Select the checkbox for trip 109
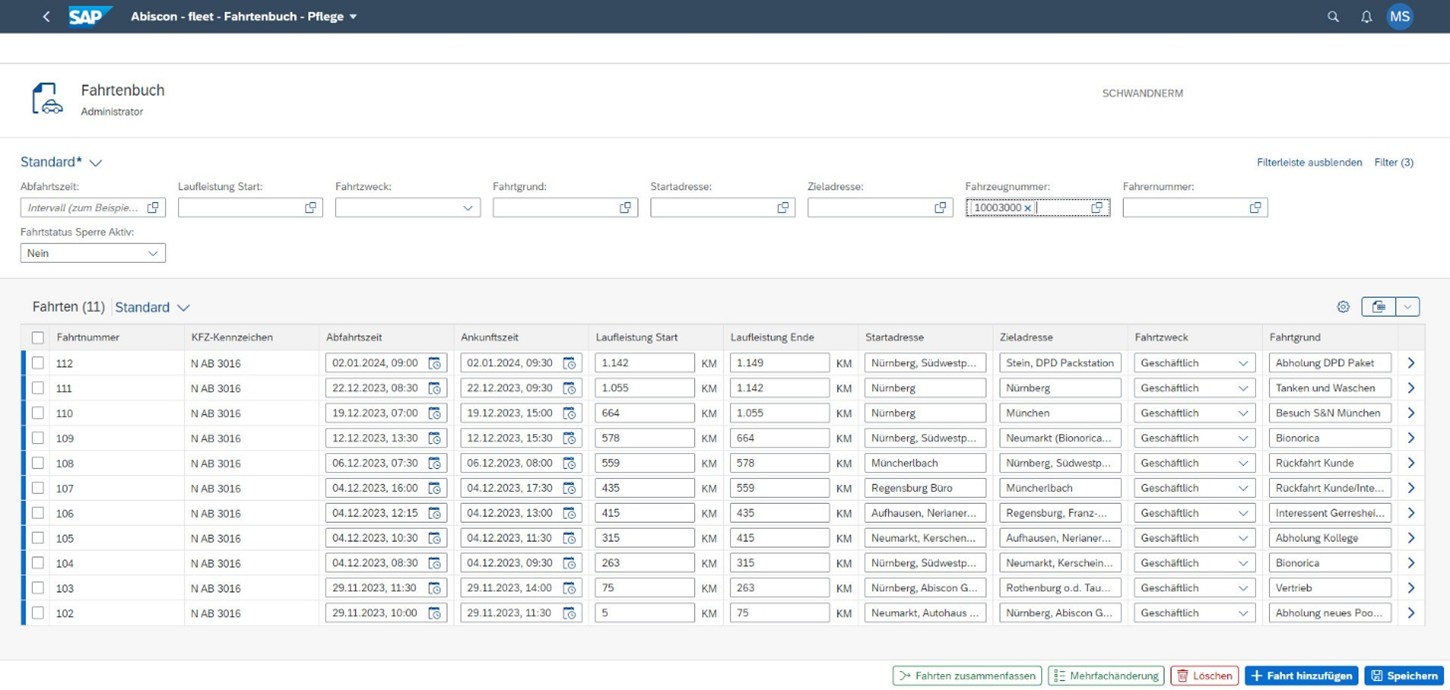This screenshot has width=1450, height=690. click(38, 438)
